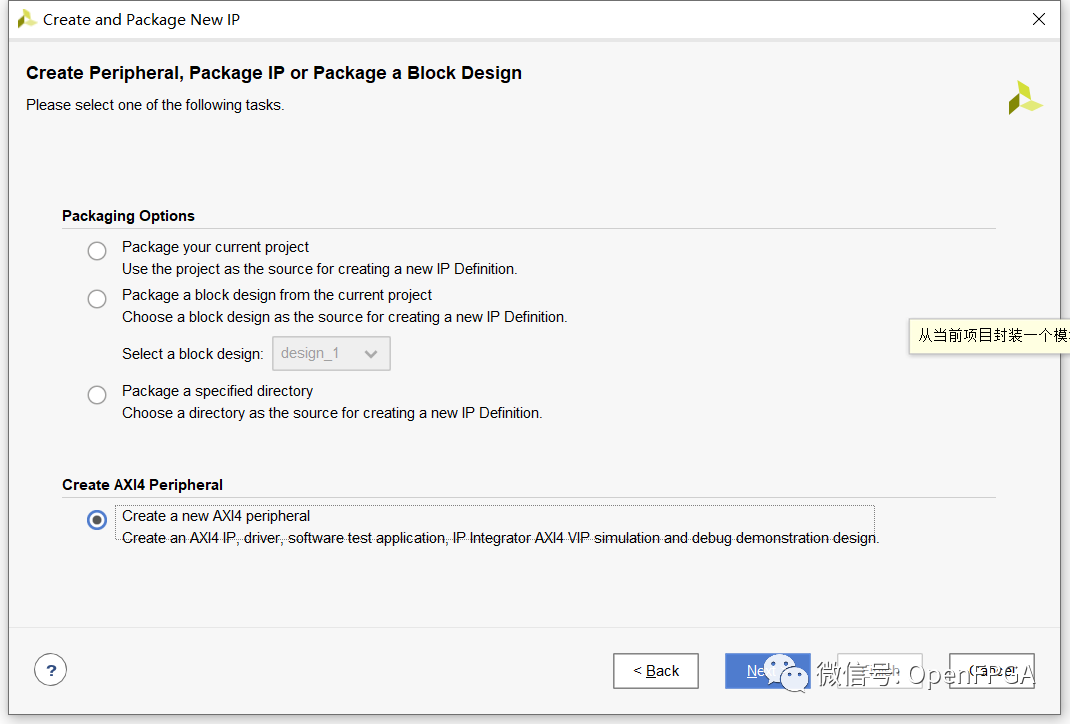Click the Xilinx logo in header area

pyautogui.click(x=1025, y=97)
